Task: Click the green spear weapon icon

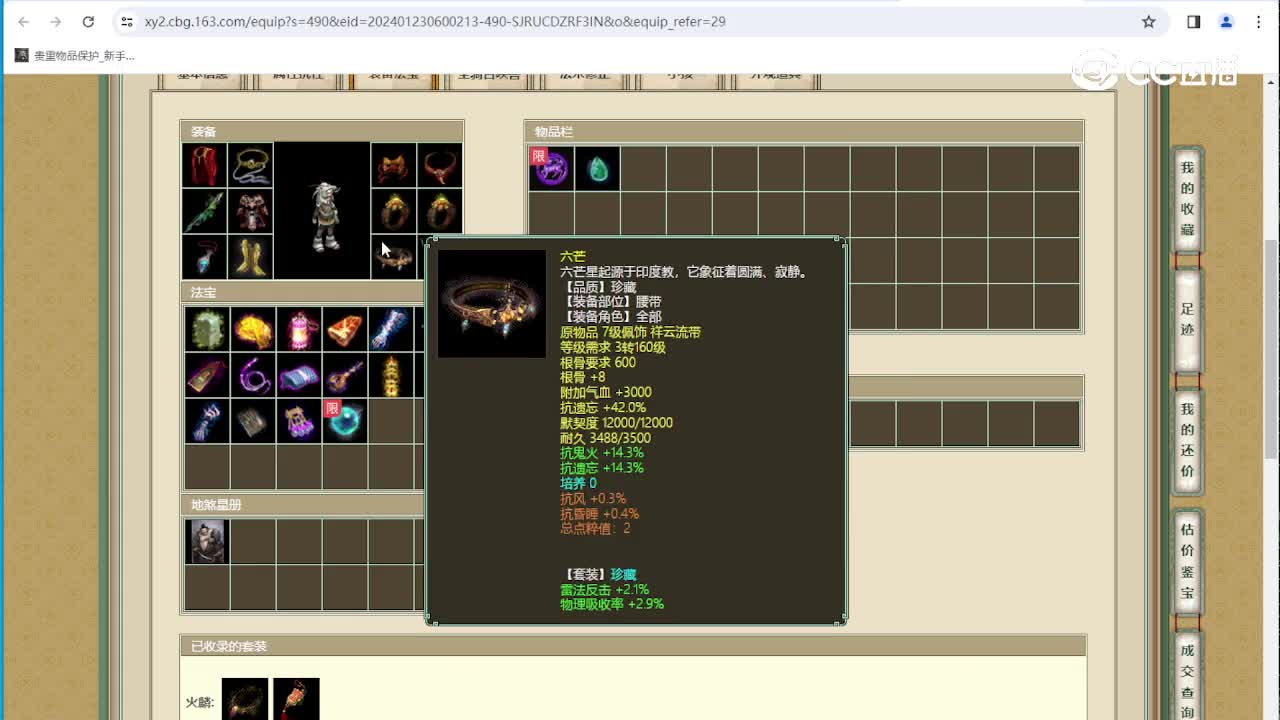Action: [x=204, y=211]
